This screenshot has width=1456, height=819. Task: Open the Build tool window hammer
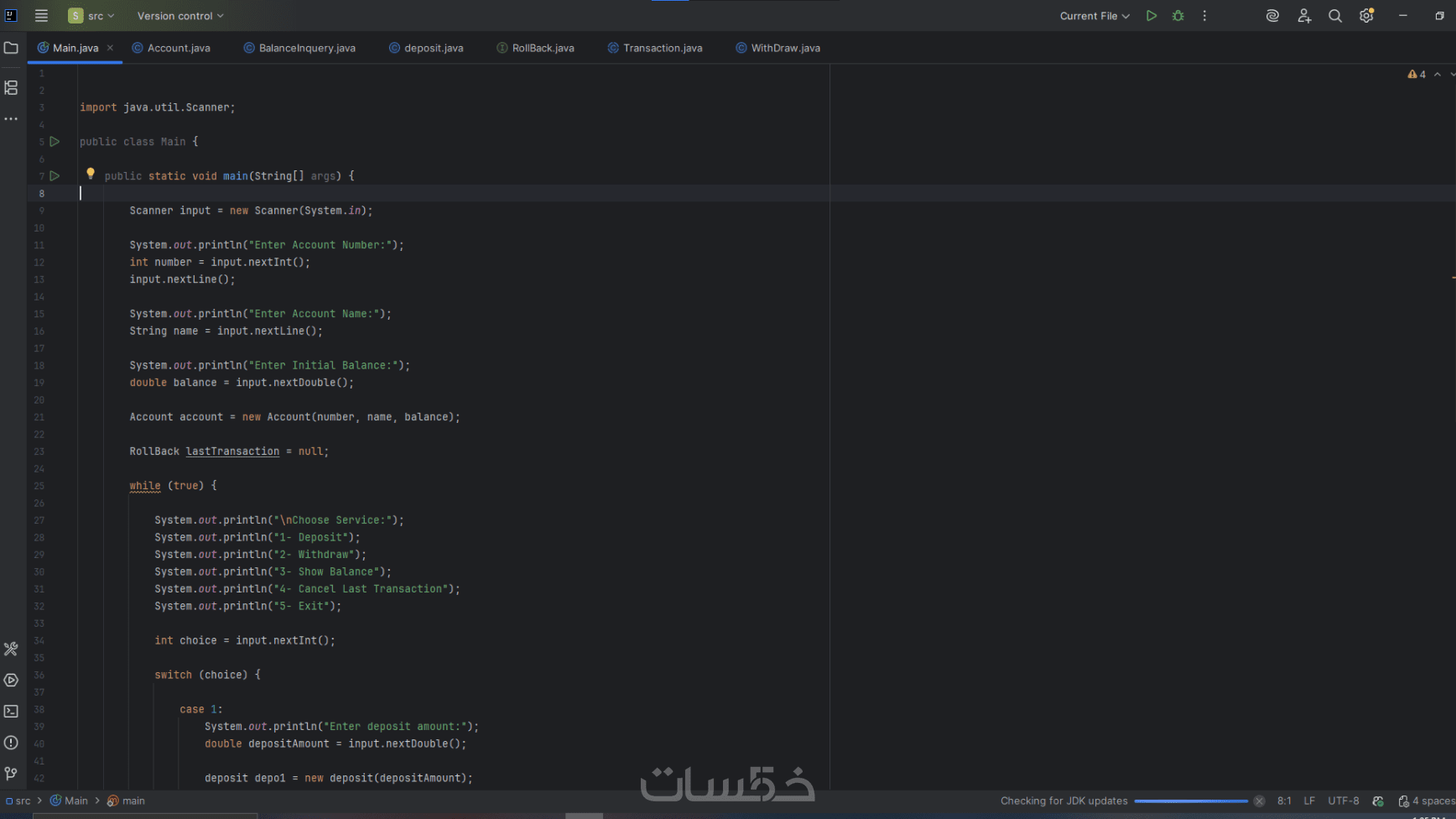coord(11,649)
